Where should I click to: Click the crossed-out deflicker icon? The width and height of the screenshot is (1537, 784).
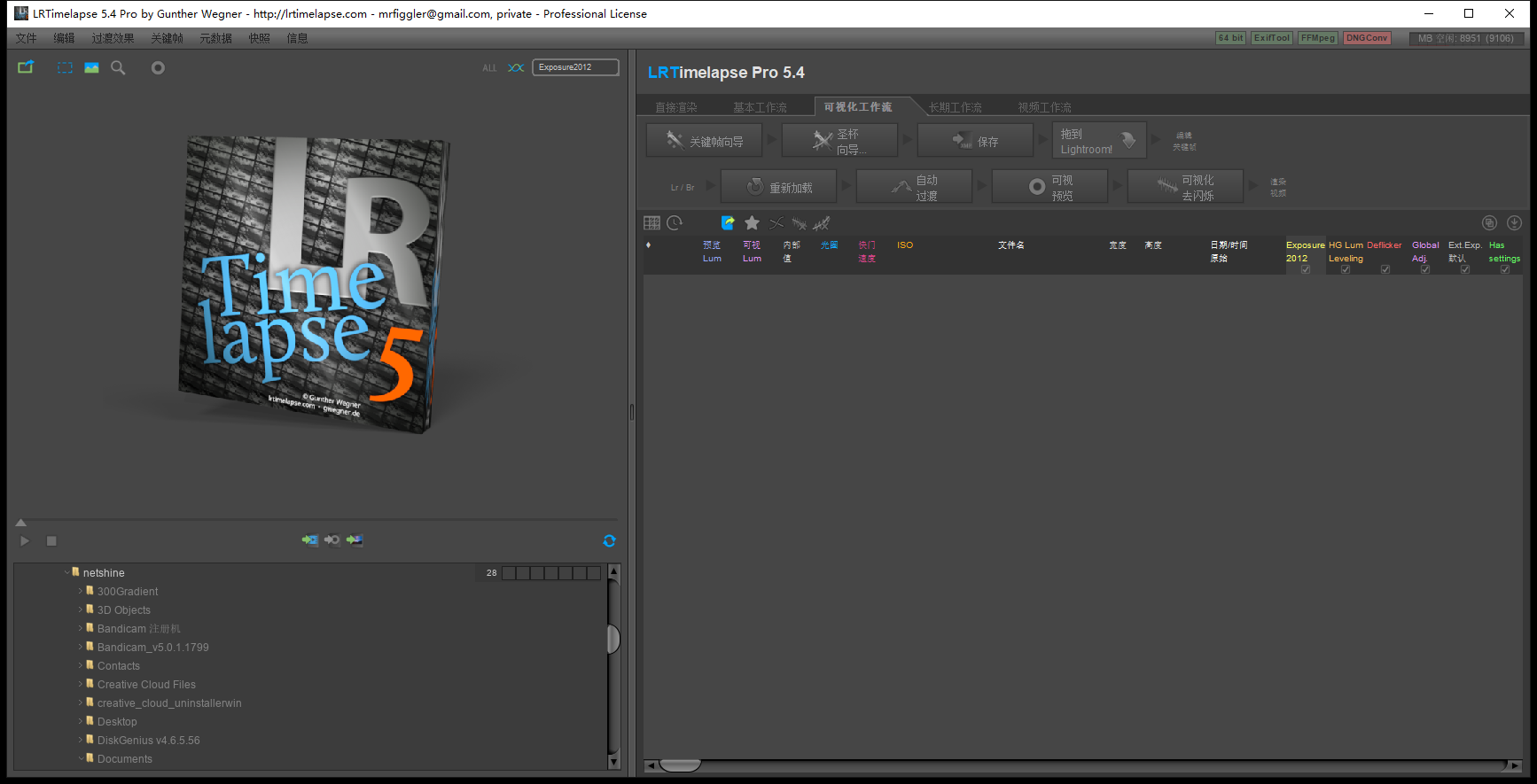(822, 223)
